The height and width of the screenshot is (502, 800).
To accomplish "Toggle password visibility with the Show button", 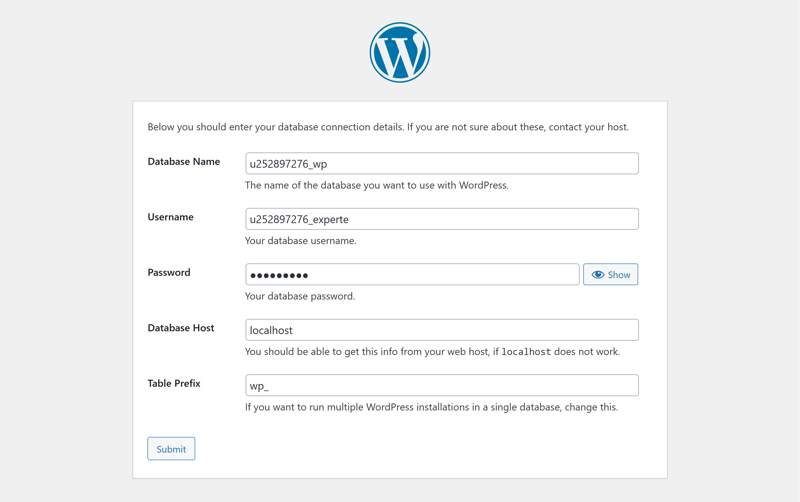I will point(611,275).
